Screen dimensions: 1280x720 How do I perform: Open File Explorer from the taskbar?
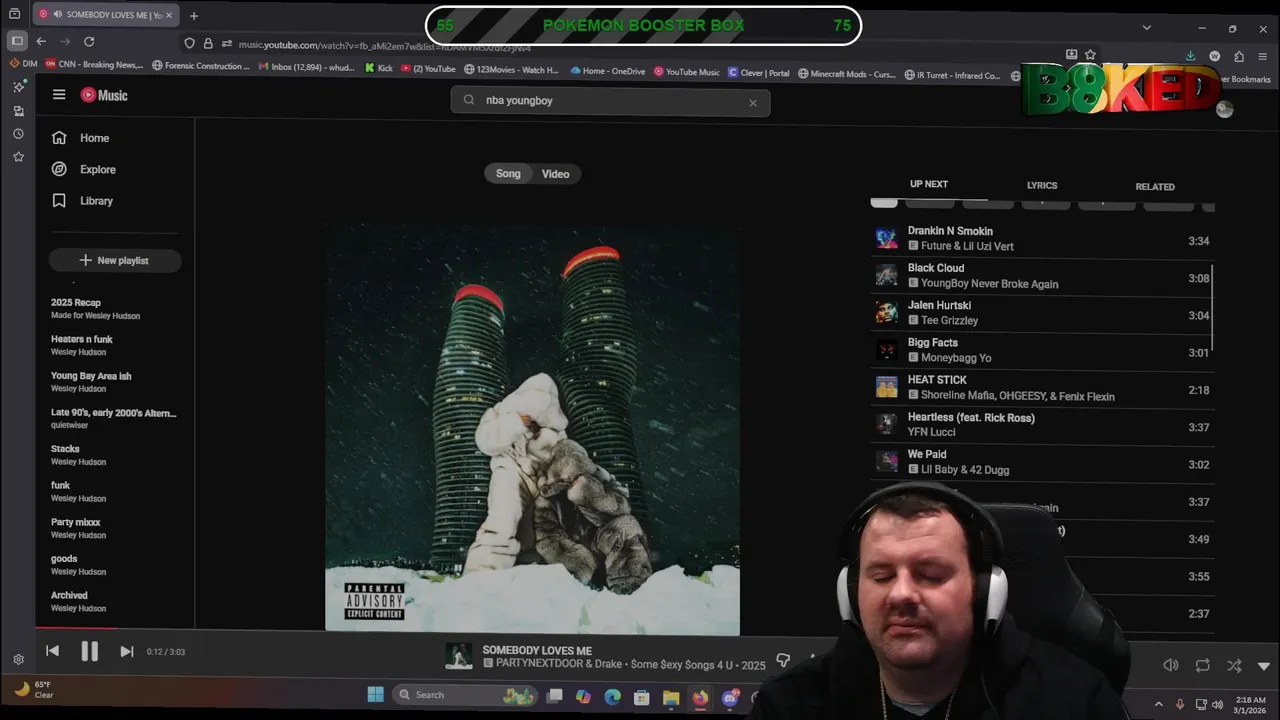[x=671, y=697]
